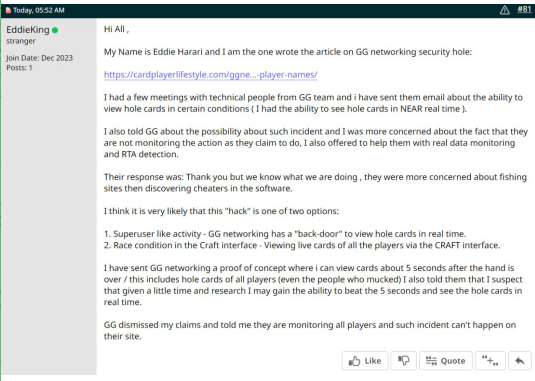Add post to multi-quote

pos(490,361)
